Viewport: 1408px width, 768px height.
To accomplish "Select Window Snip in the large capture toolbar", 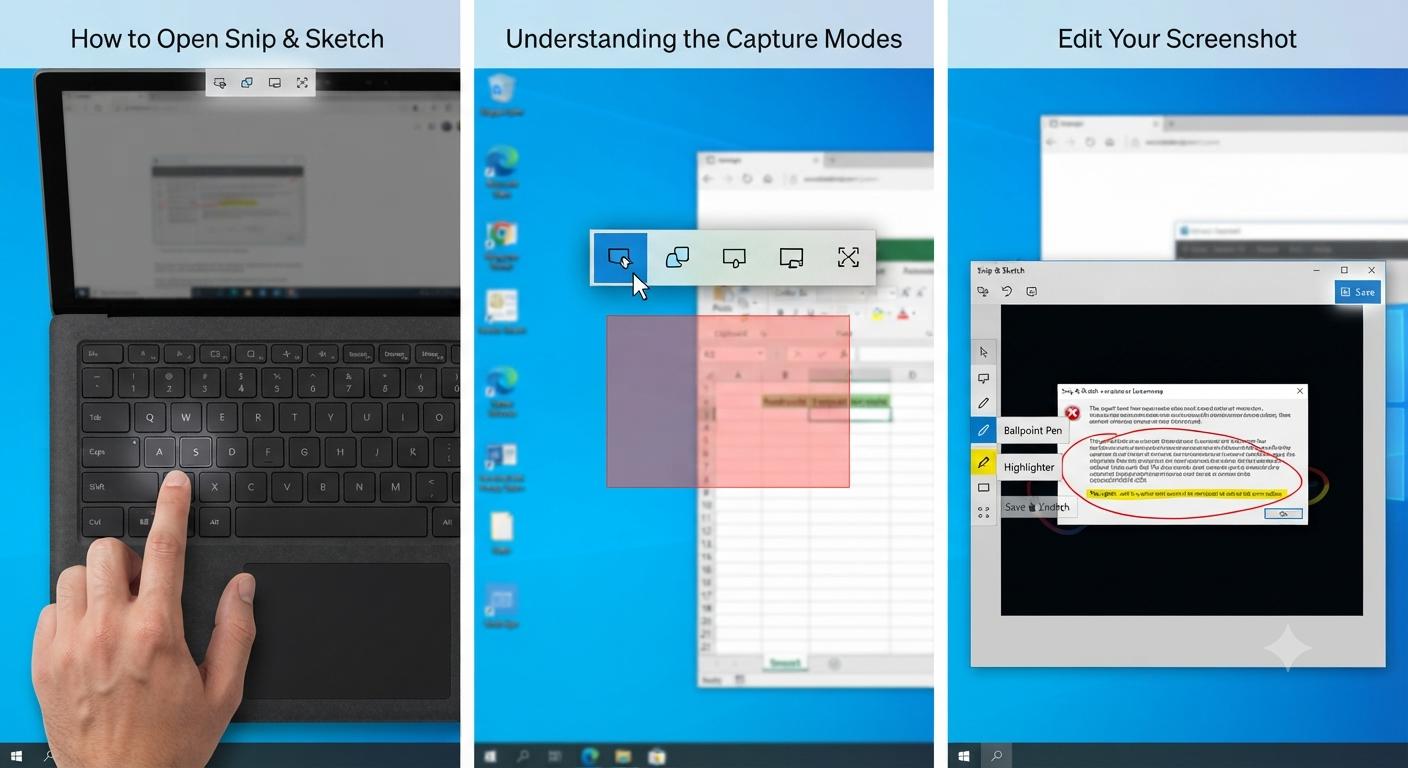I will pos(734,258).
